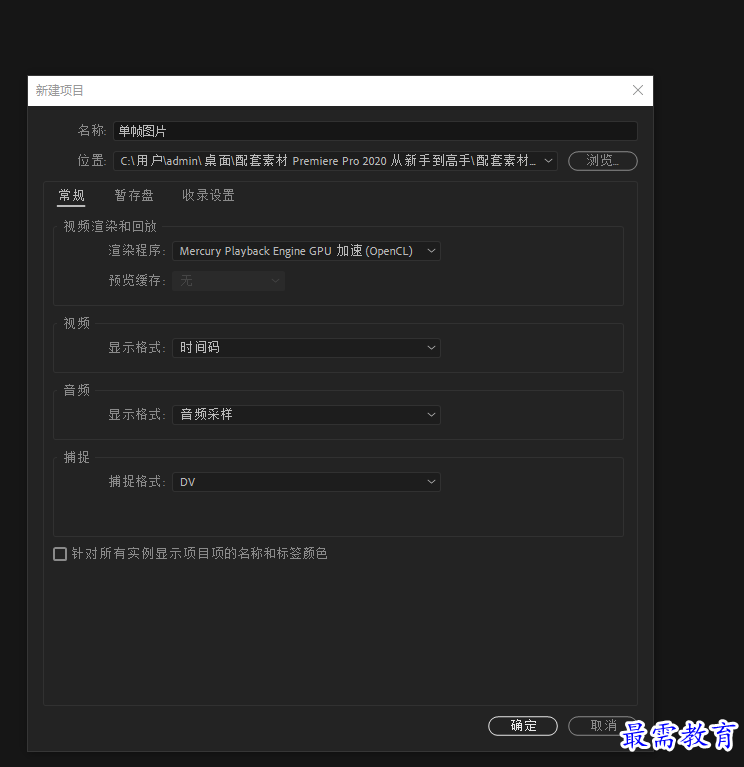Switch to the 常规 tab
The image size is (744, 767).
click(71, 196)
